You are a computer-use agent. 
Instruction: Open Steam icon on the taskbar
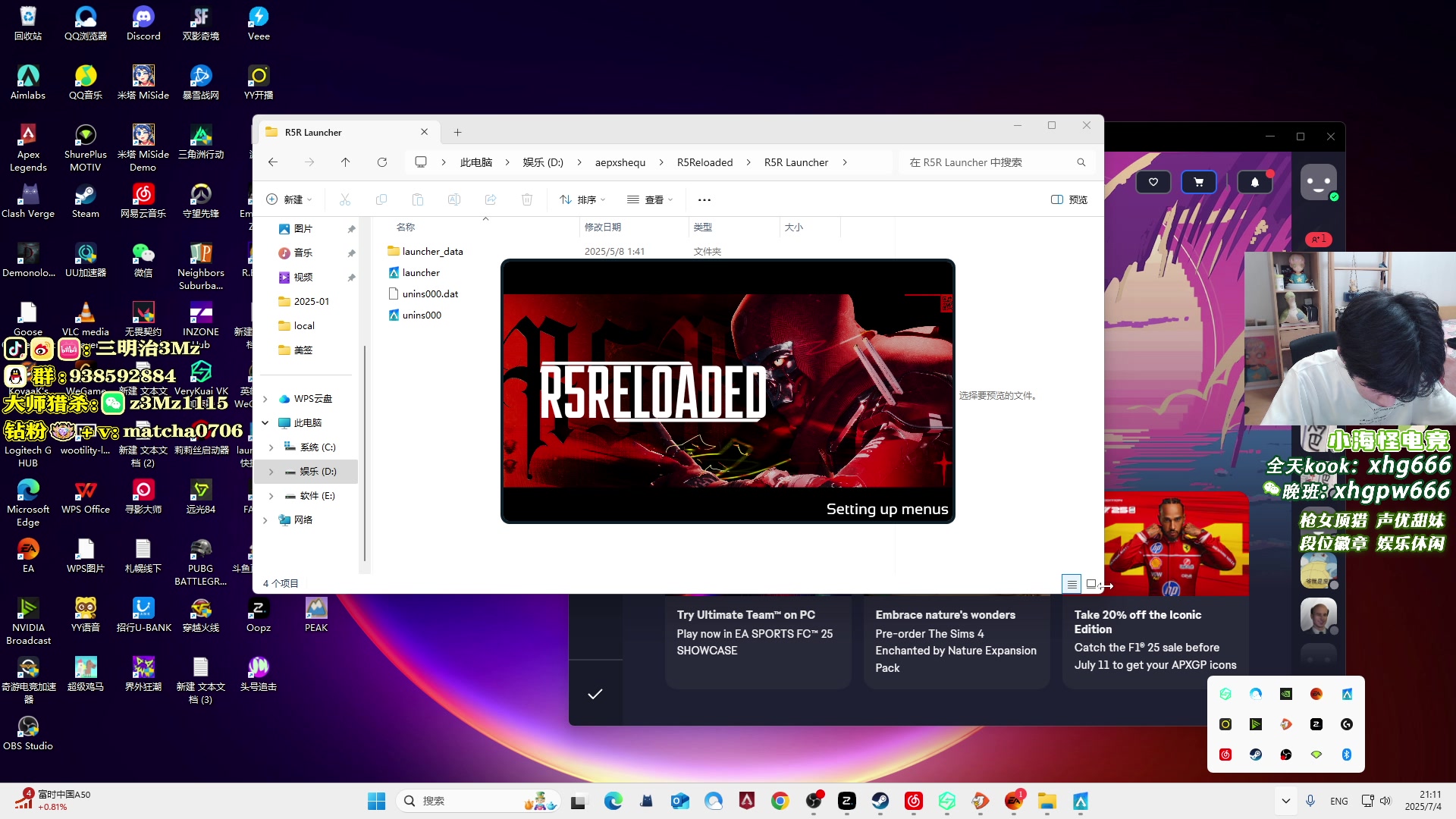880,801
